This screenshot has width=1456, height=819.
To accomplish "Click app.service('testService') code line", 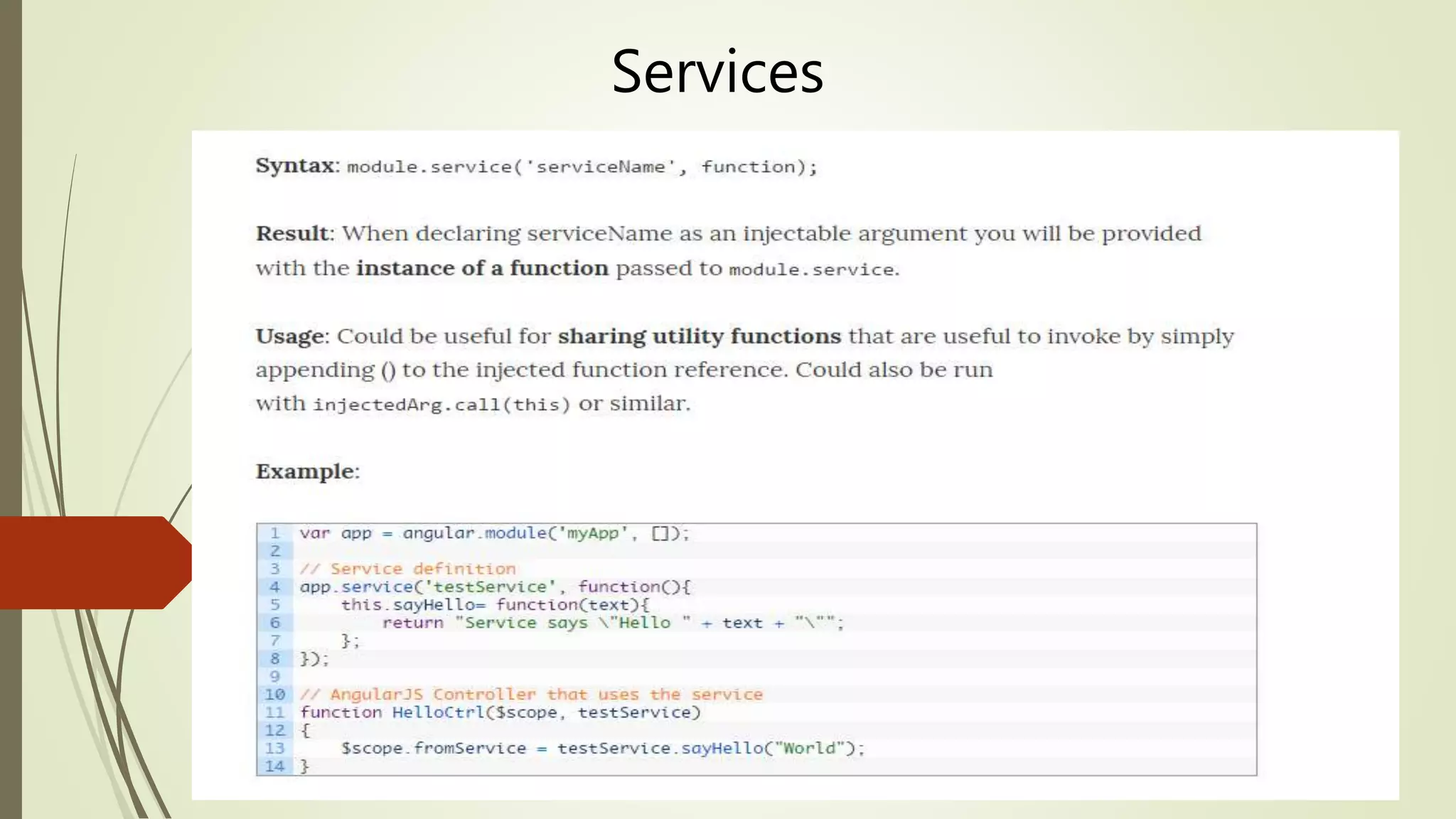I will point(495,587).
